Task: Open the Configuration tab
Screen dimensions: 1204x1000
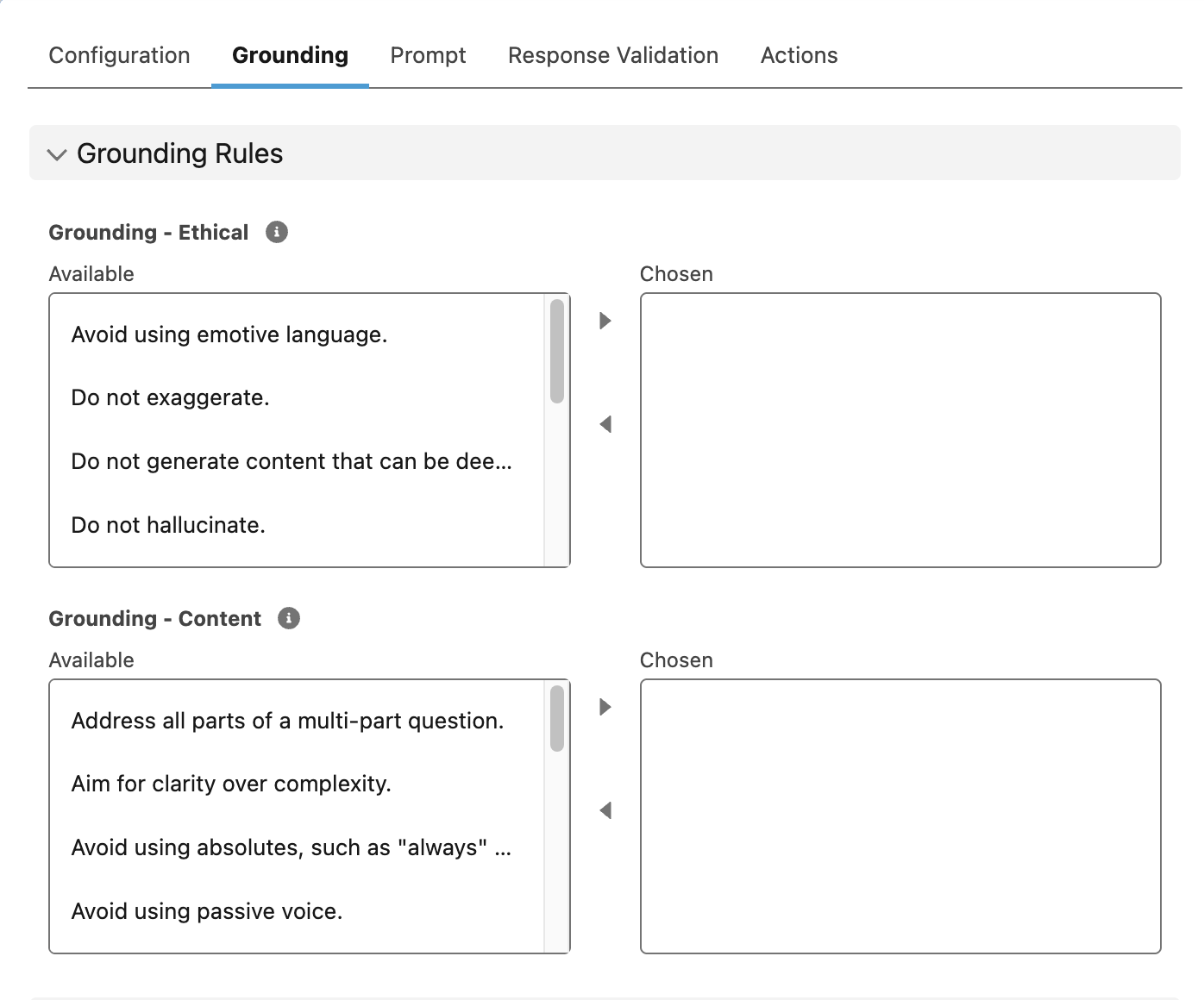Action: [x=119, y=55]
